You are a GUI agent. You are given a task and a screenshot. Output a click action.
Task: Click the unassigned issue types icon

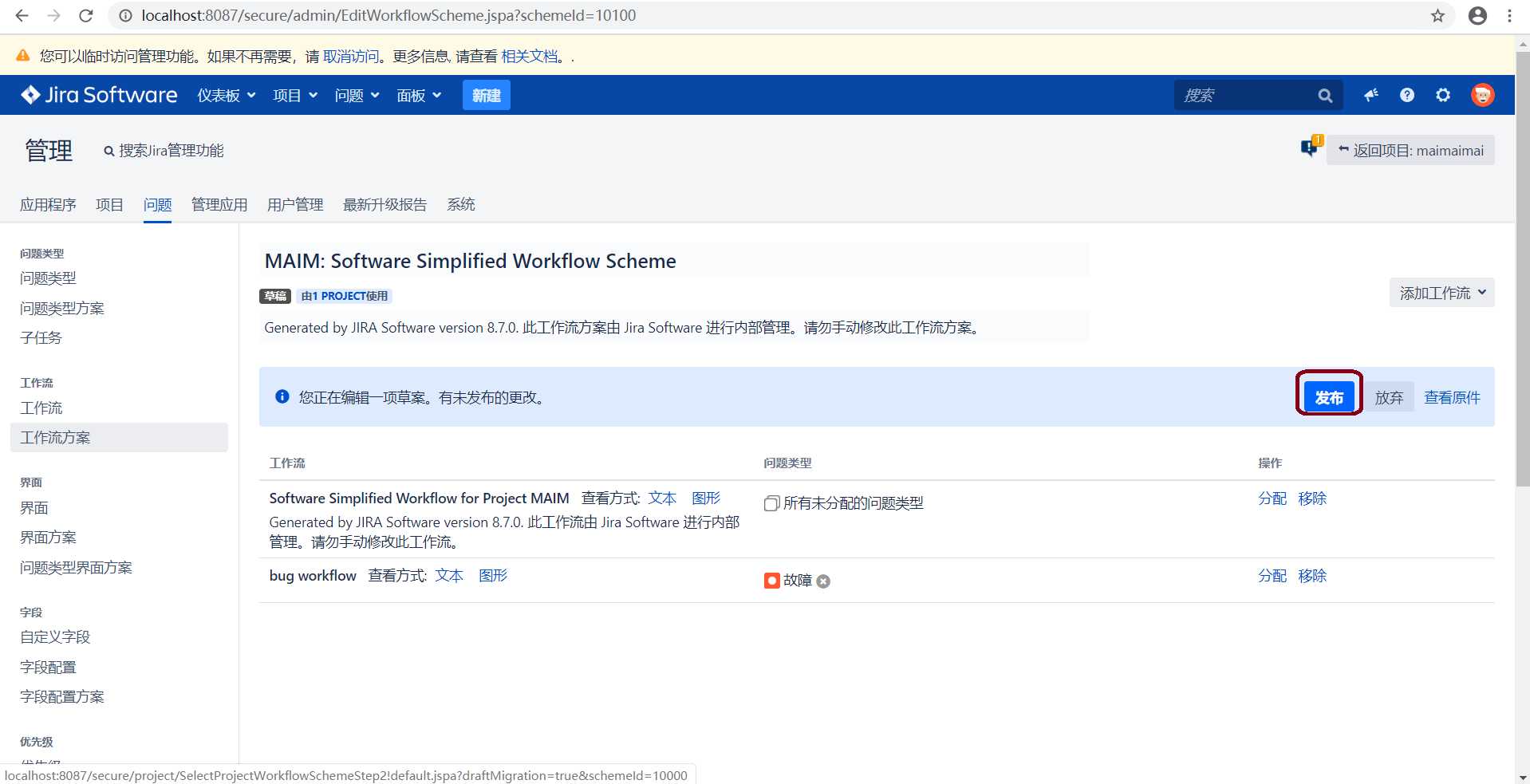coord(771,503)
